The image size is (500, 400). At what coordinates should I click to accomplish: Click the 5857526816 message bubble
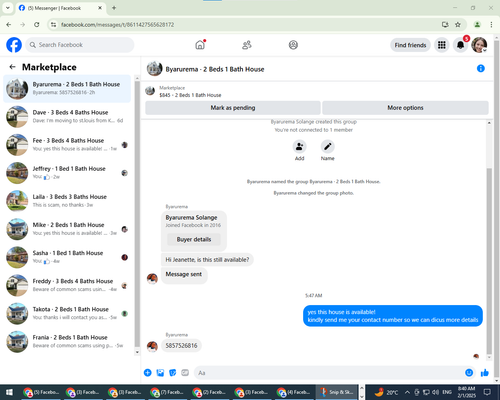(x=181, y=346)
